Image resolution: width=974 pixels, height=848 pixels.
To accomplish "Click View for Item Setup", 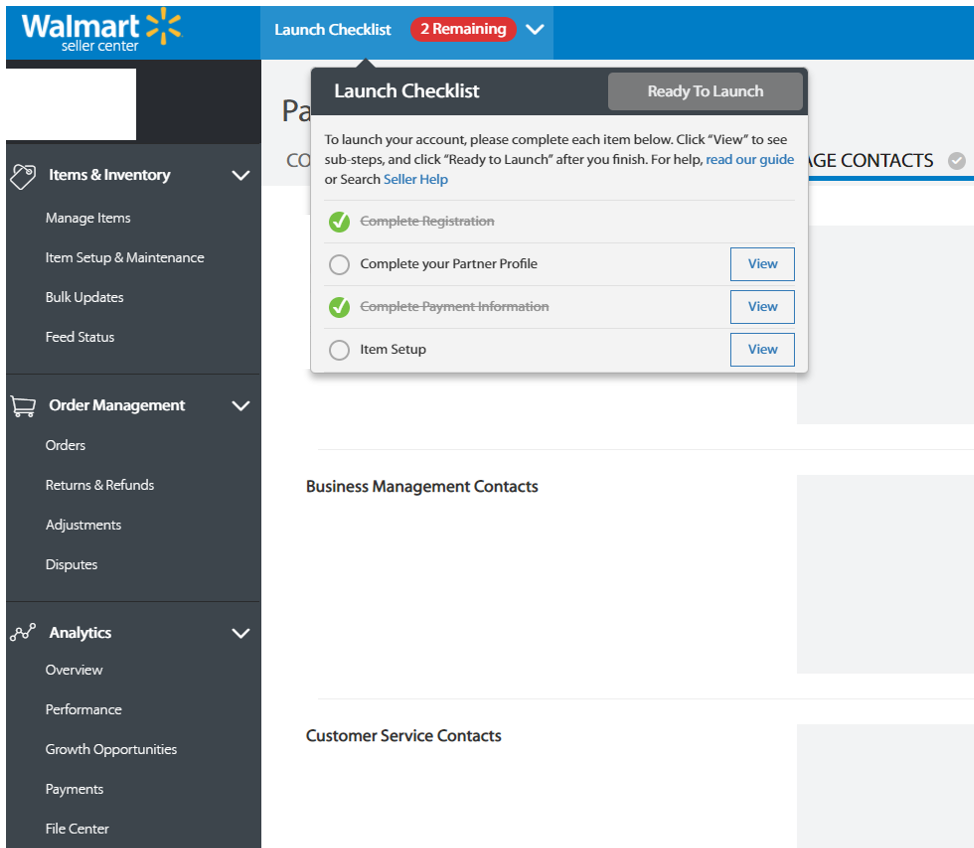I will point(762,350).
